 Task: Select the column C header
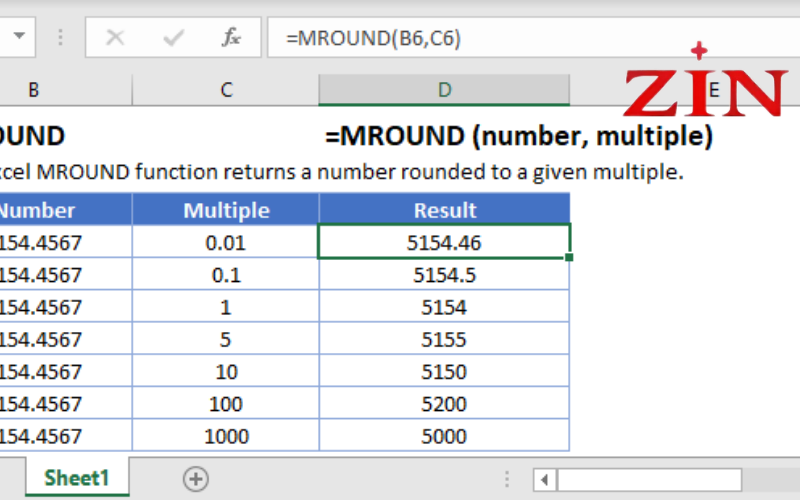(x=226, y=90)
